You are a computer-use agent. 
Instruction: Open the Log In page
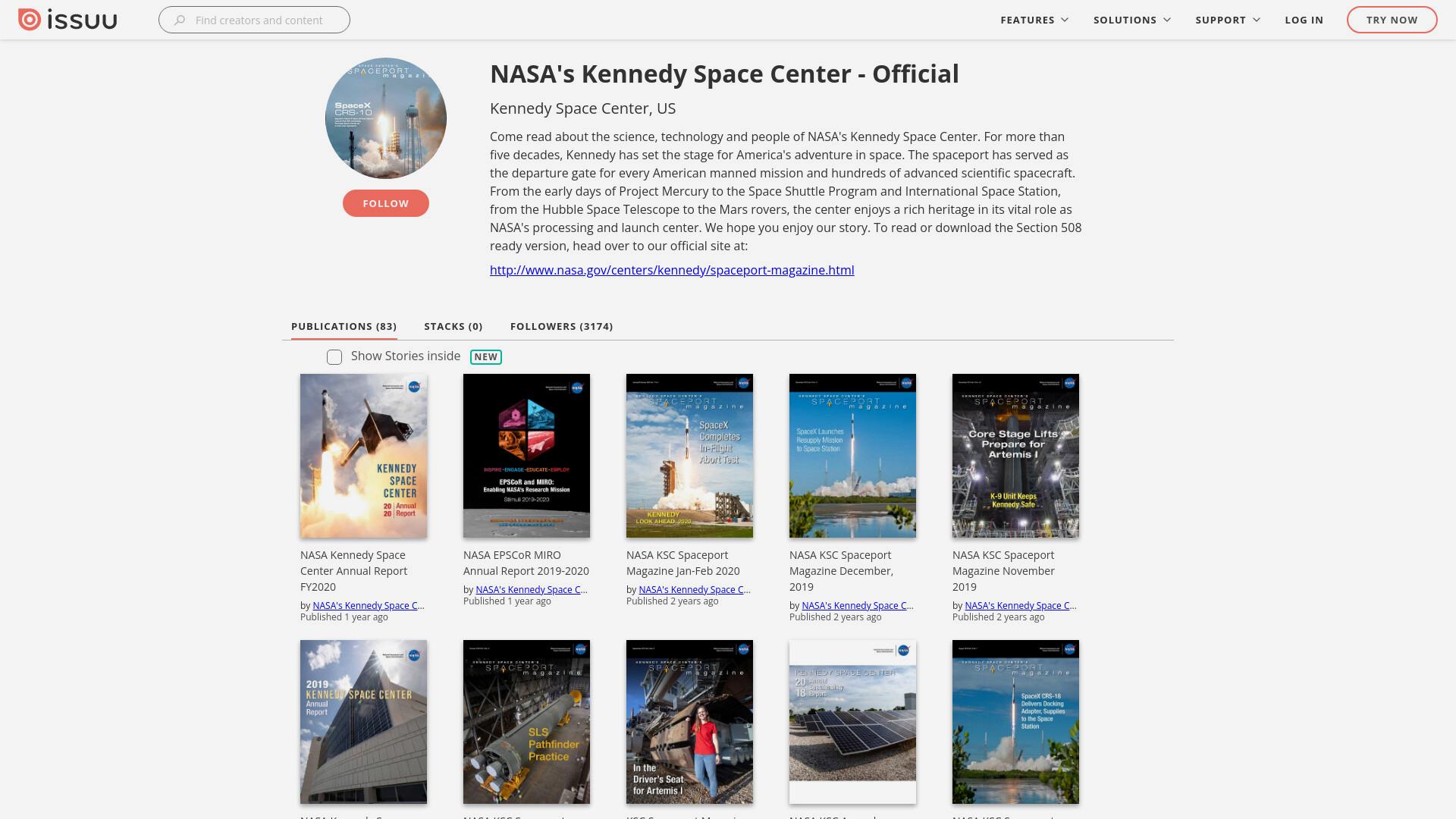(x=1304, y=20)
